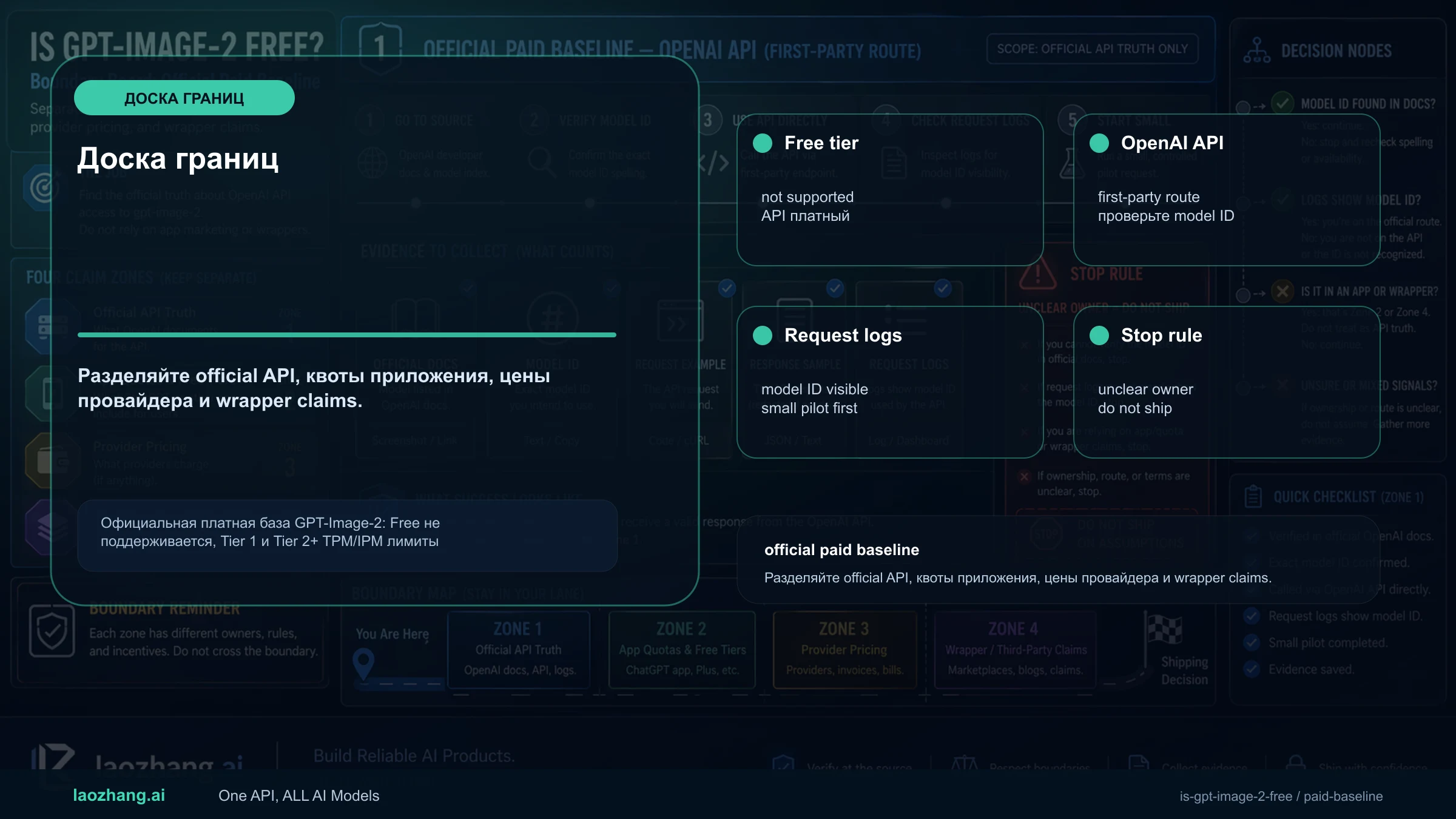Screen dimensions: 1456x819
Task: Click the Request logs card title
Action: [843, 335]
